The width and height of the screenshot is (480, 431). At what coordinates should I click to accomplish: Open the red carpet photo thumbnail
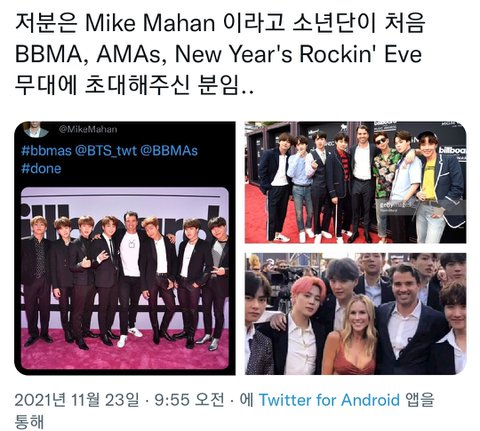(355, 182)
